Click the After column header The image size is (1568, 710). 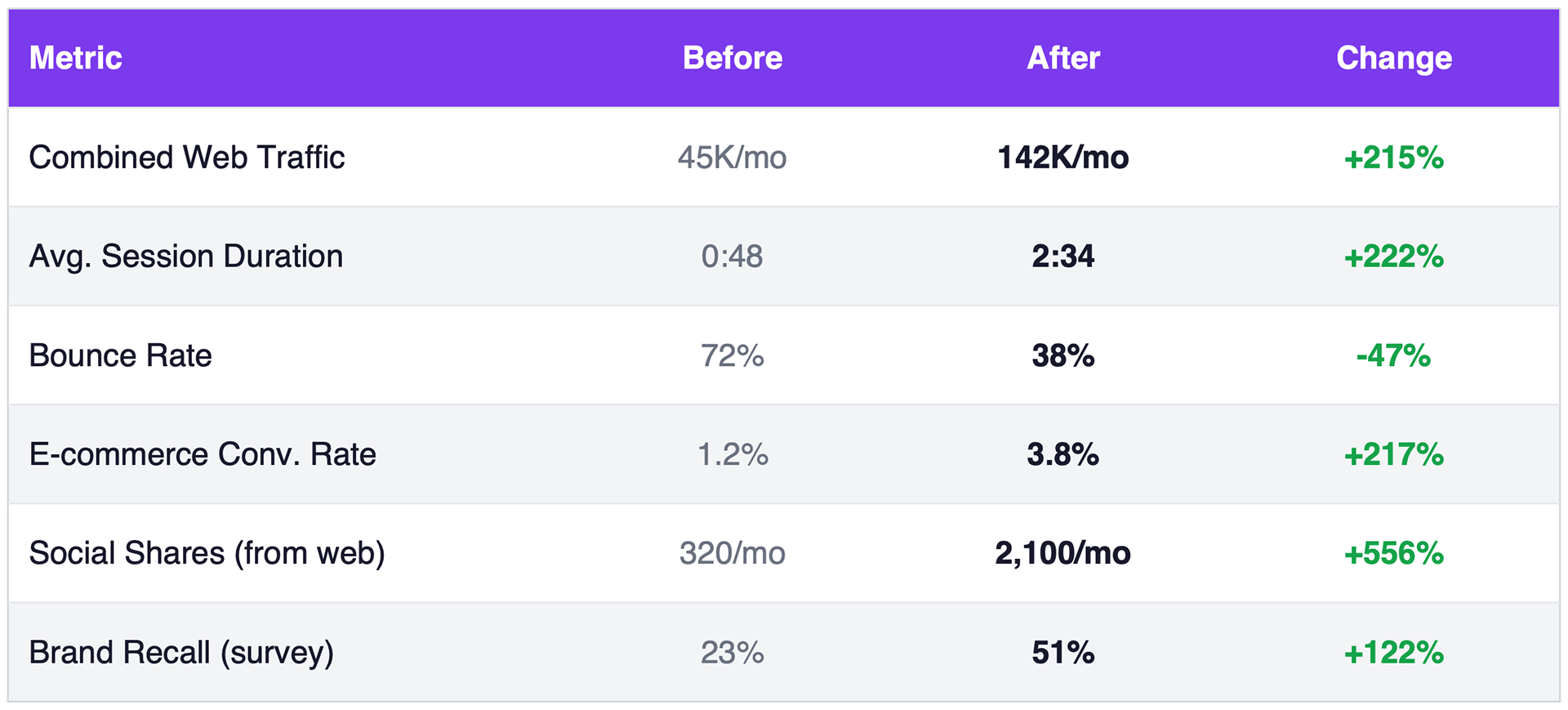click(x=1063, y=58)
